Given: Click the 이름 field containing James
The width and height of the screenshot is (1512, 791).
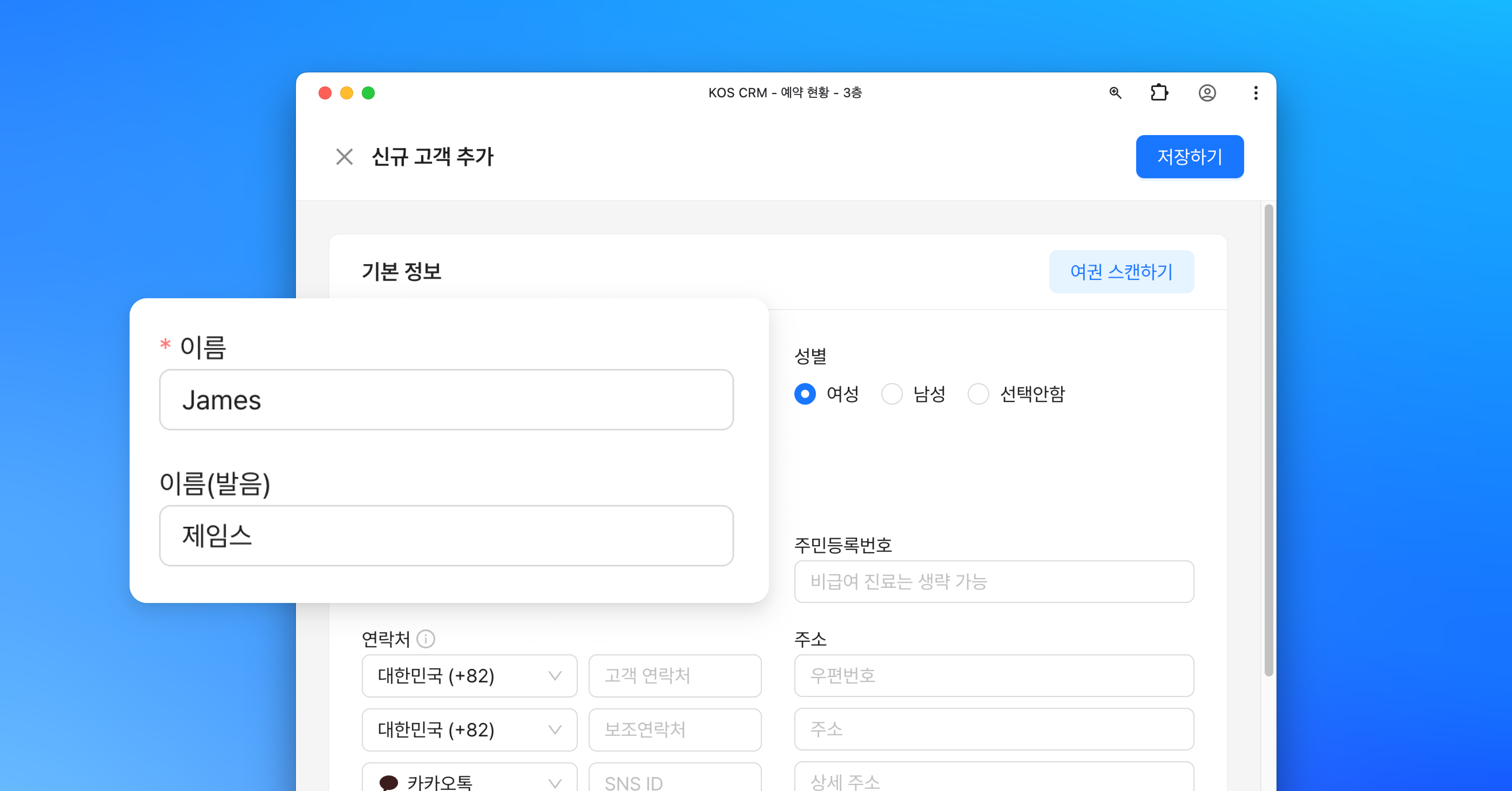Looking at the screenshot, I should 446,400.
